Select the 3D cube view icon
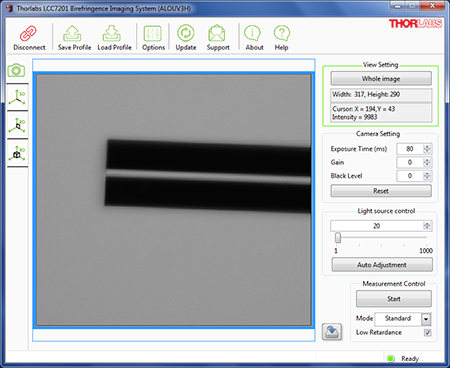The image size is (450, 368). click(17, 153)
